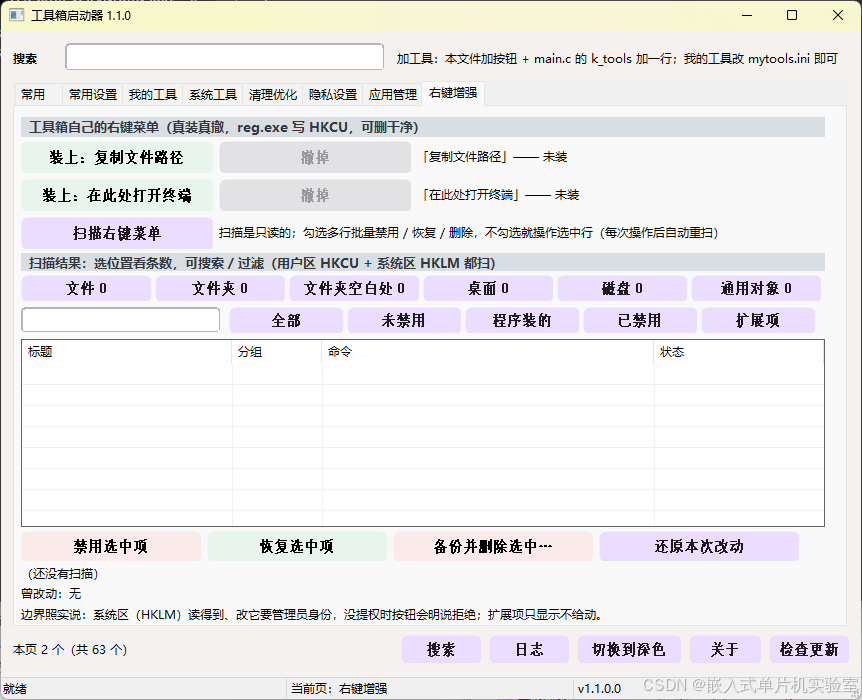Select the 磁盘 0 location button
The width and height of the screenshot is (862, 700).
coord(622,288)
